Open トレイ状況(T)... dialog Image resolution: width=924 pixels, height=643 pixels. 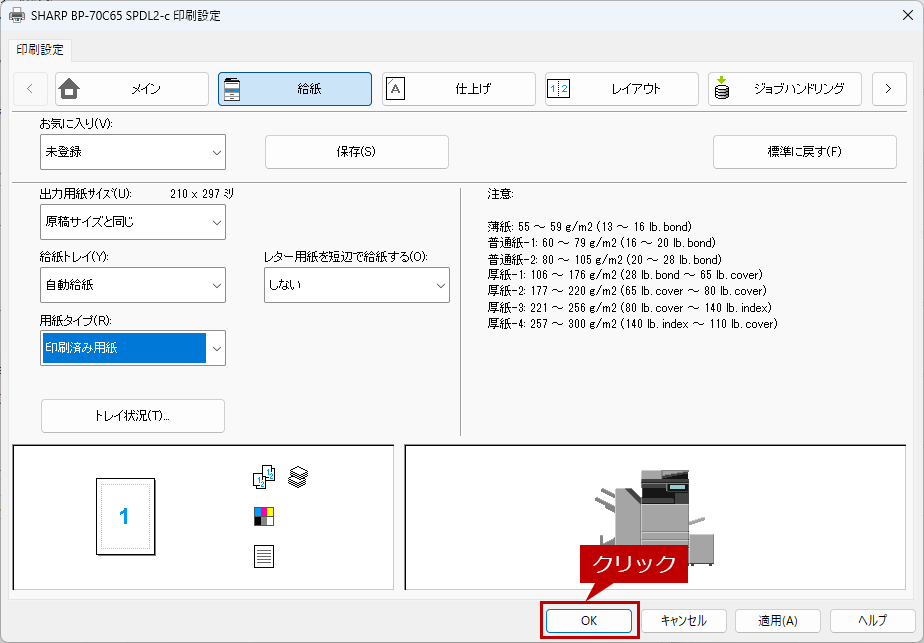[133, 416]
